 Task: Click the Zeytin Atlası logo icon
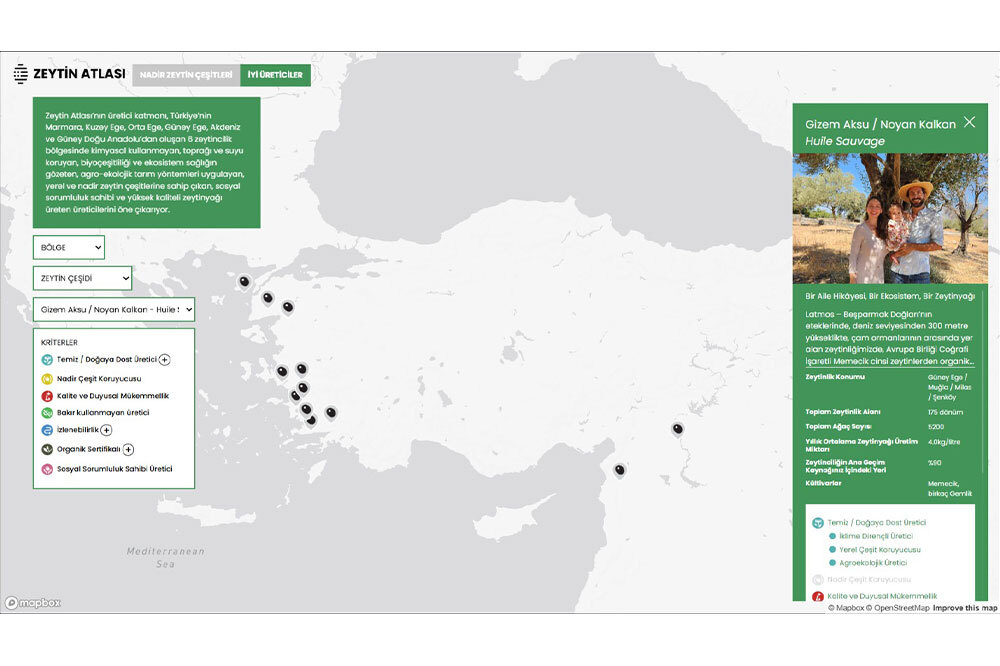click(21, 74)
